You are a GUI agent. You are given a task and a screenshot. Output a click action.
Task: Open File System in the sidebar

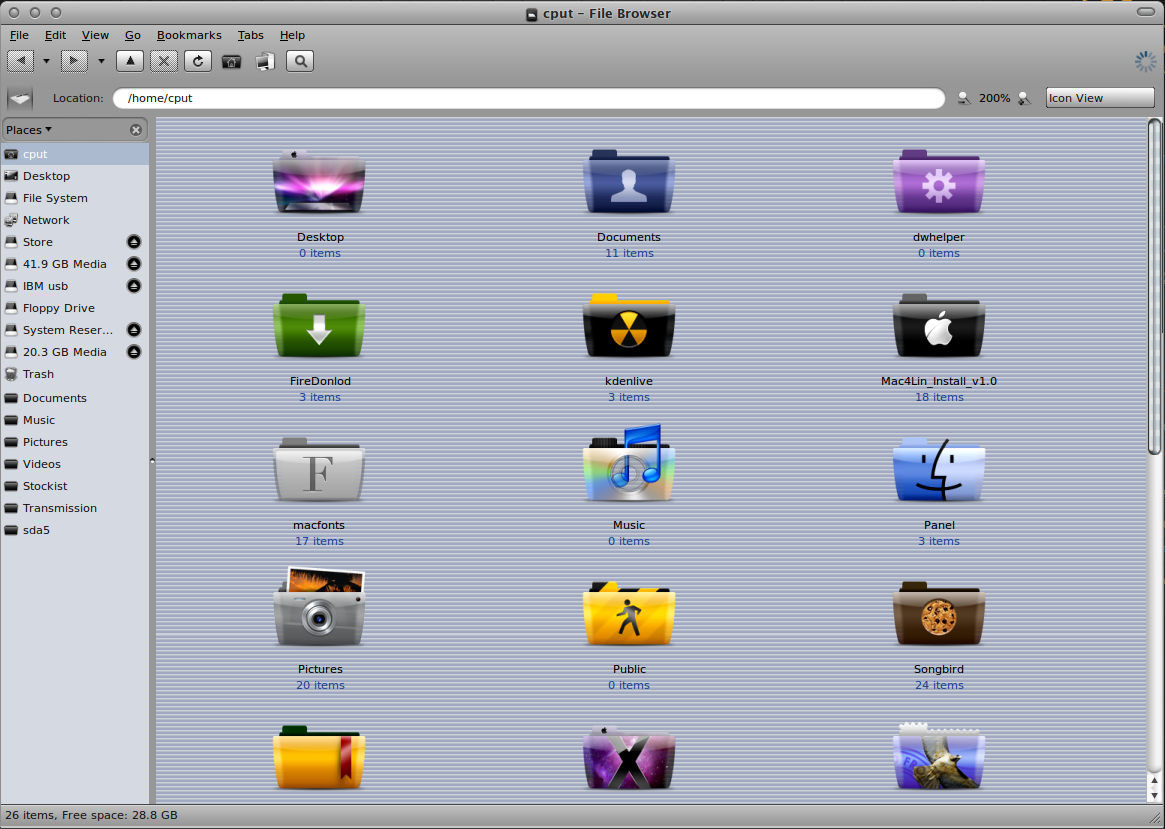point(75,198)
